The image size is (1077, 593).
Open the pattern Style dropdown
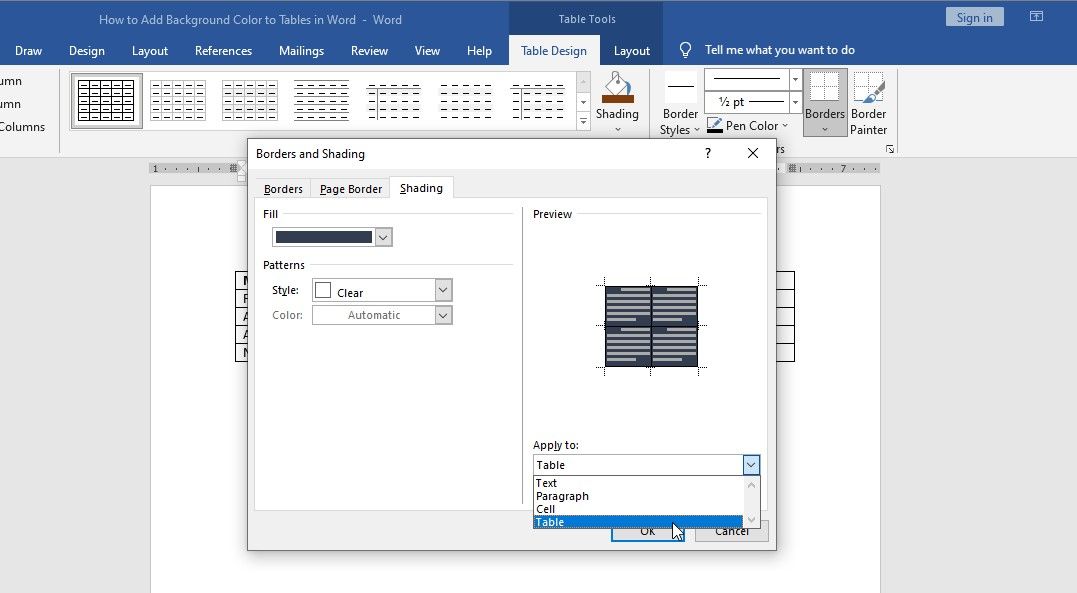click(382, 291)
